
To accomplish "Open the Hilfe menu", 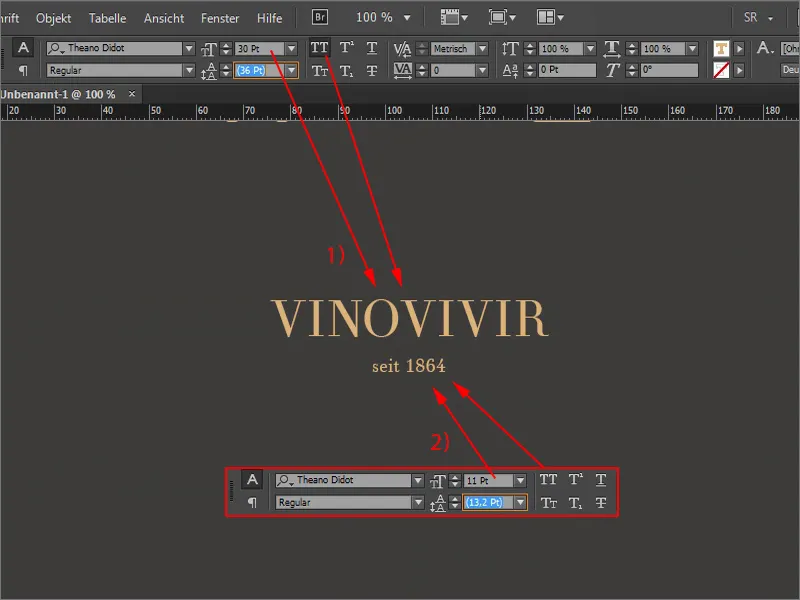I will tap(269, 18).
